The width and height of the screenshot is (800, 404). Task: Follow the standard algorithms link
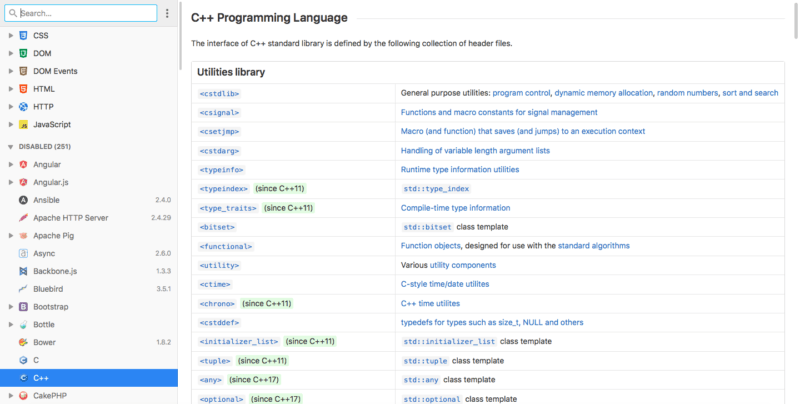pyautogui.click(x=594, y=245)
